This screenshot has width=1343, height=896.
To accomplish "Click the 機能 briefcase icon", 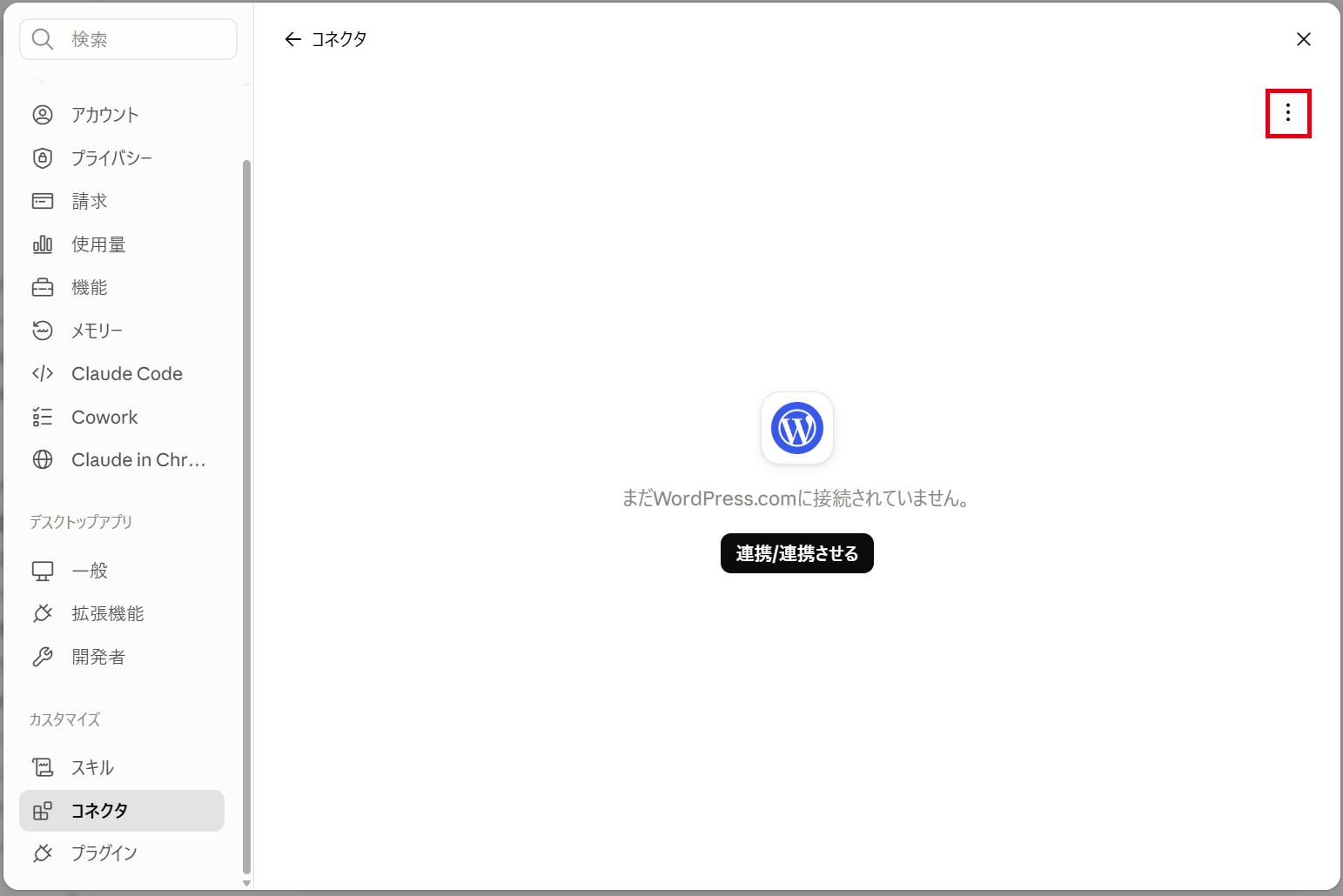I will (43, 287).
